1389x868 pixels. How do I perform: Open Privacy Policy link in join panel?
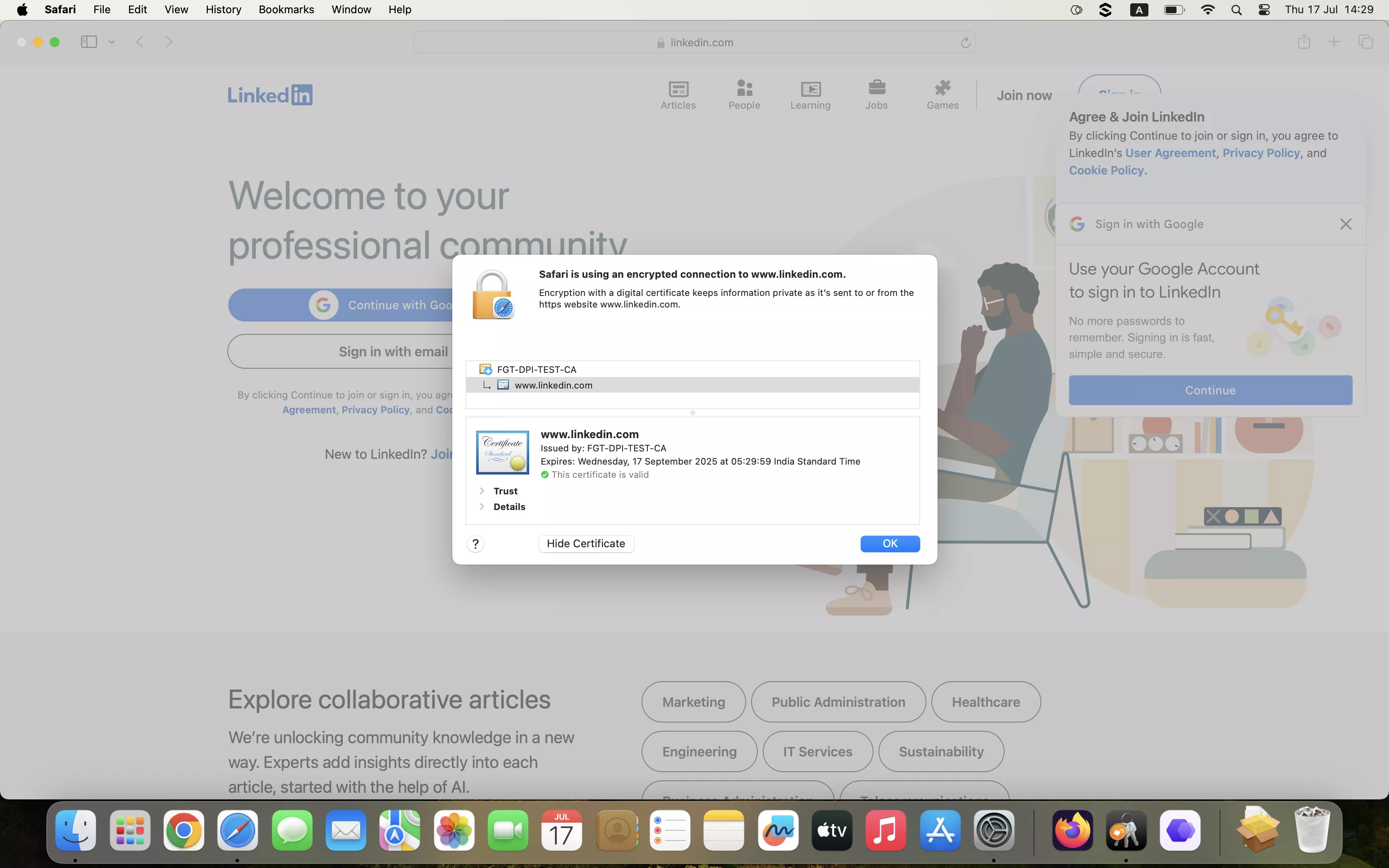(x=1261, y=153)
